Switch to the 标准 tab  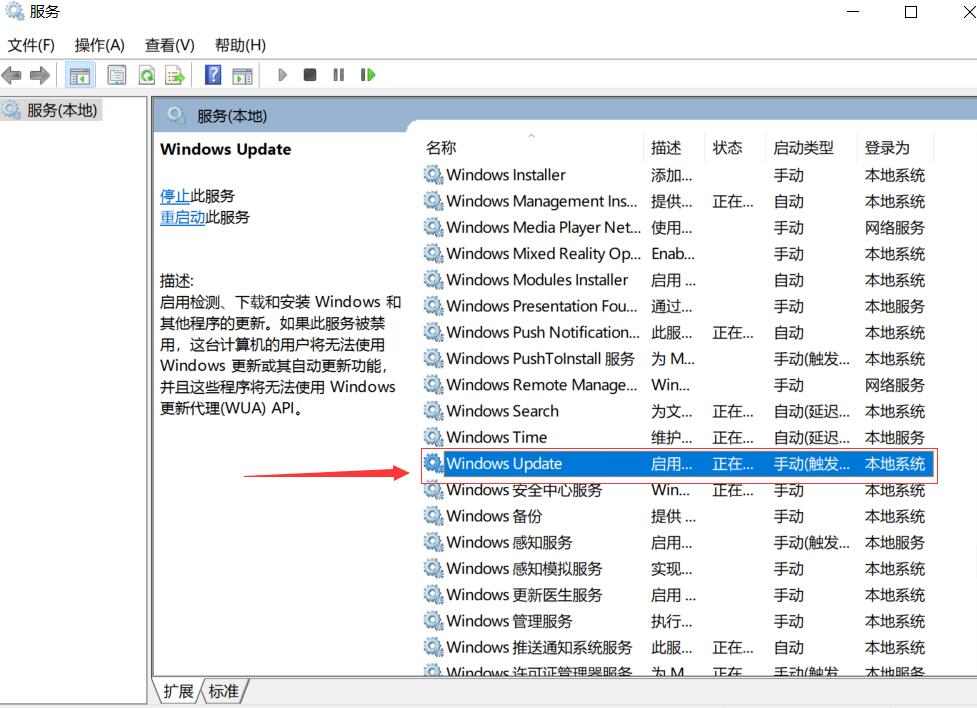point(224,691)
